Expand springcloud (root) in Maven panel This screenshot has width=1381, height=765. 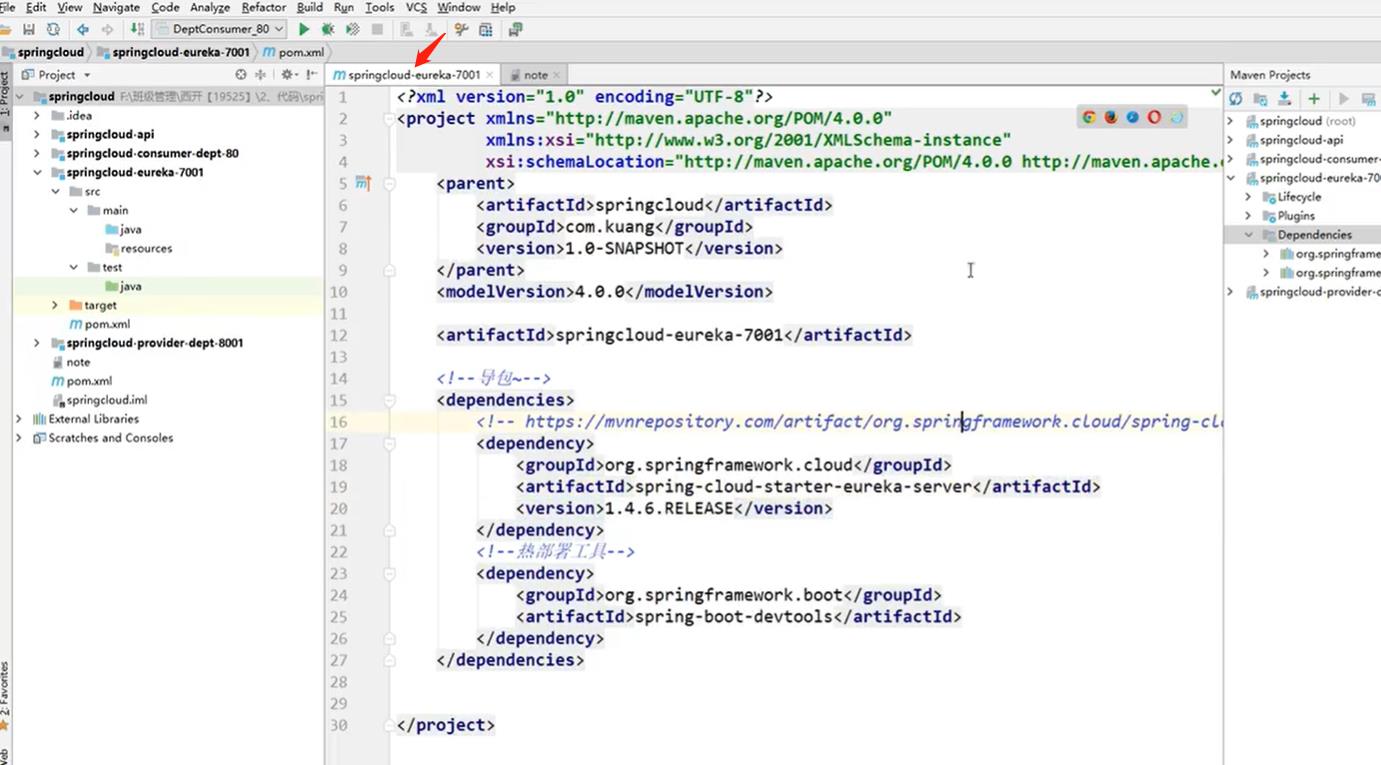click(x=1231, y=121)
